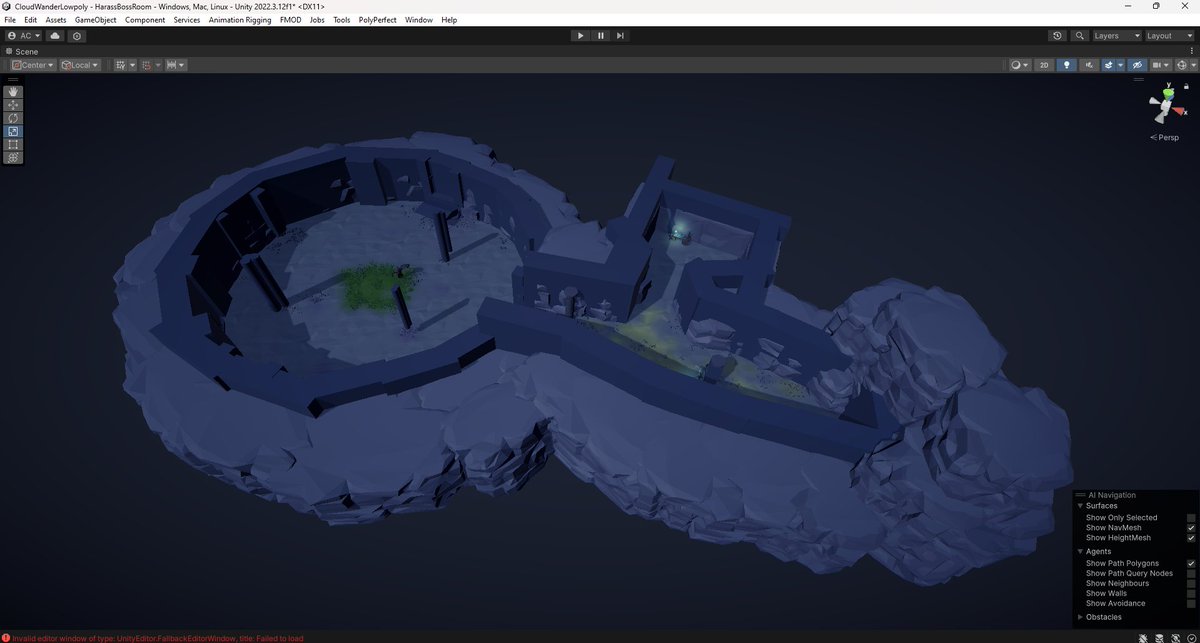Open Unity Cloud services icon
The height and width of the screenshot is (643, 1200).
55,35
